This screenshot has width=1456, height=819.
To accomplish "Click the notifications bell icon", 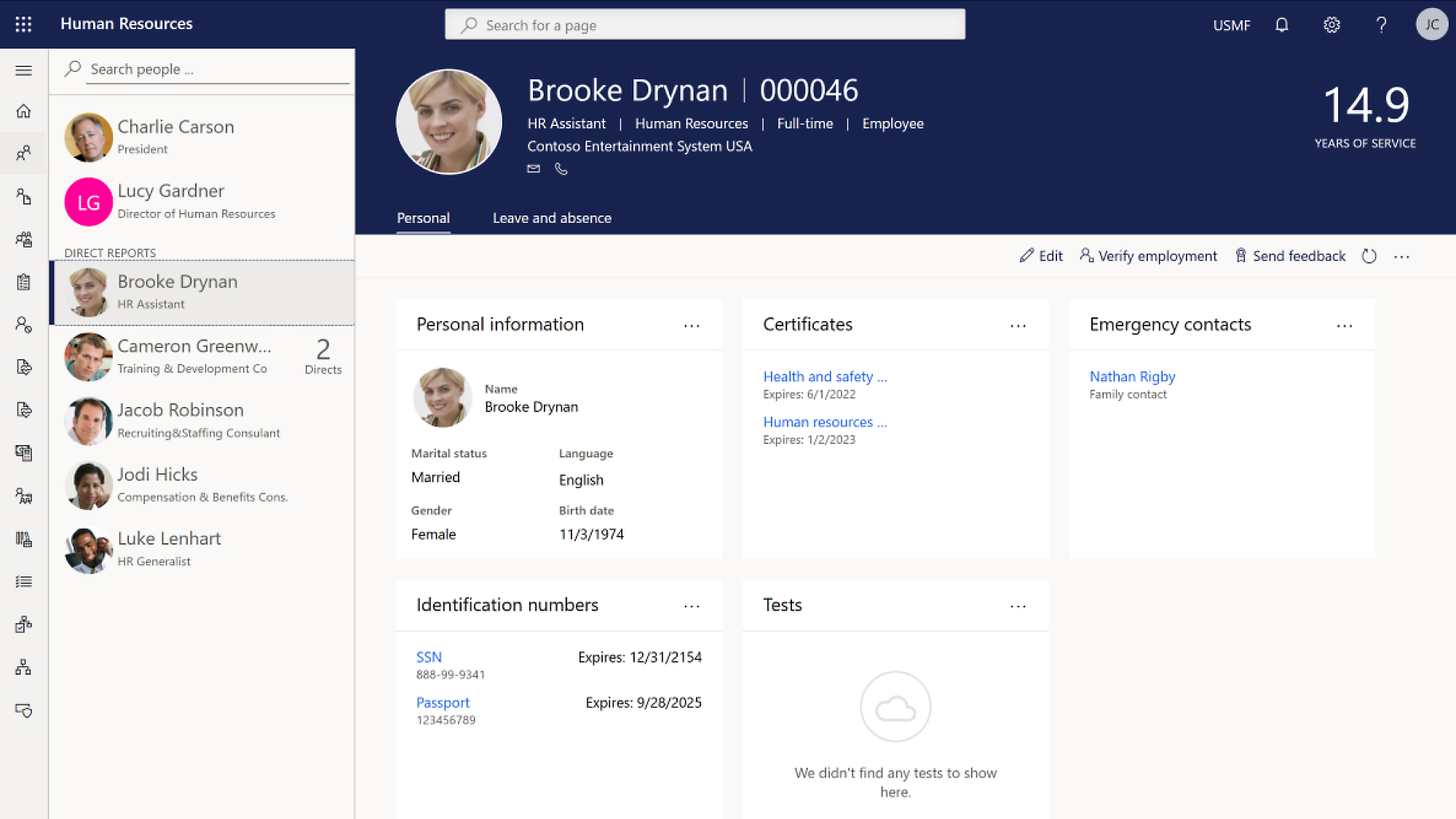I will [x=1281, y=24].
